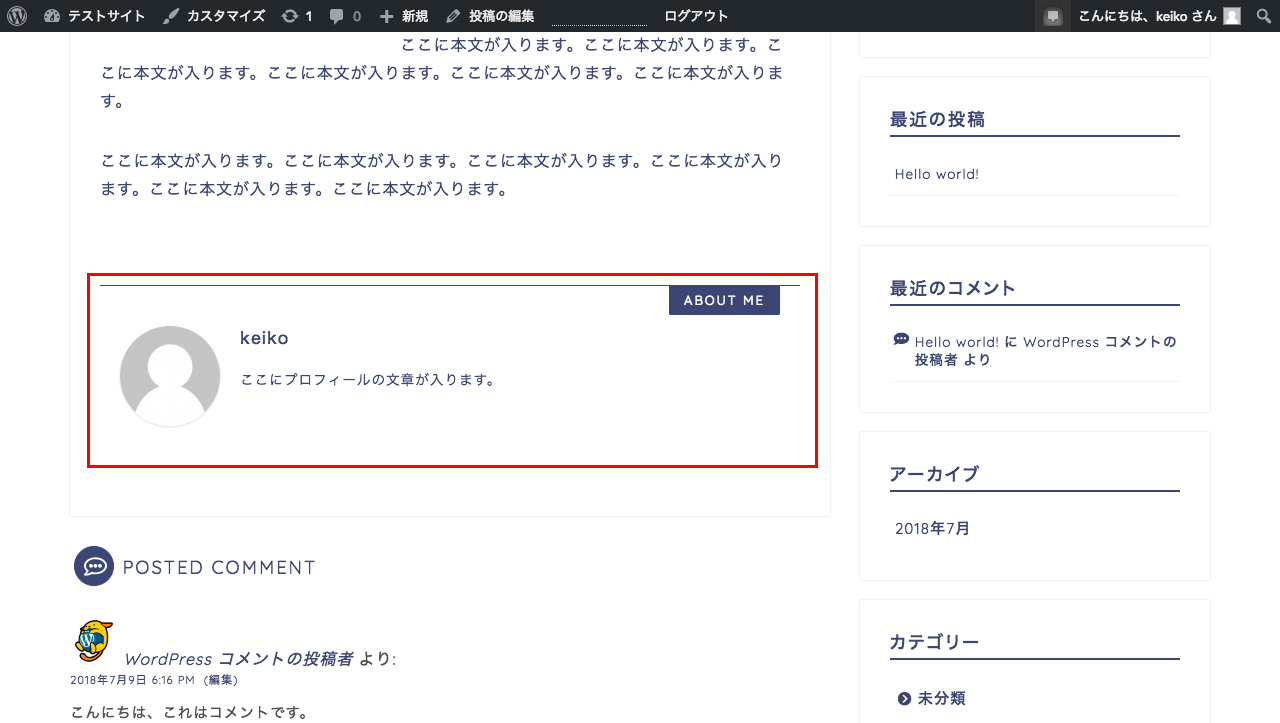Click the （編集）comment edit link
This screenshot has height=723, width=1280.
pyautogui.click(x=220, y=680)
